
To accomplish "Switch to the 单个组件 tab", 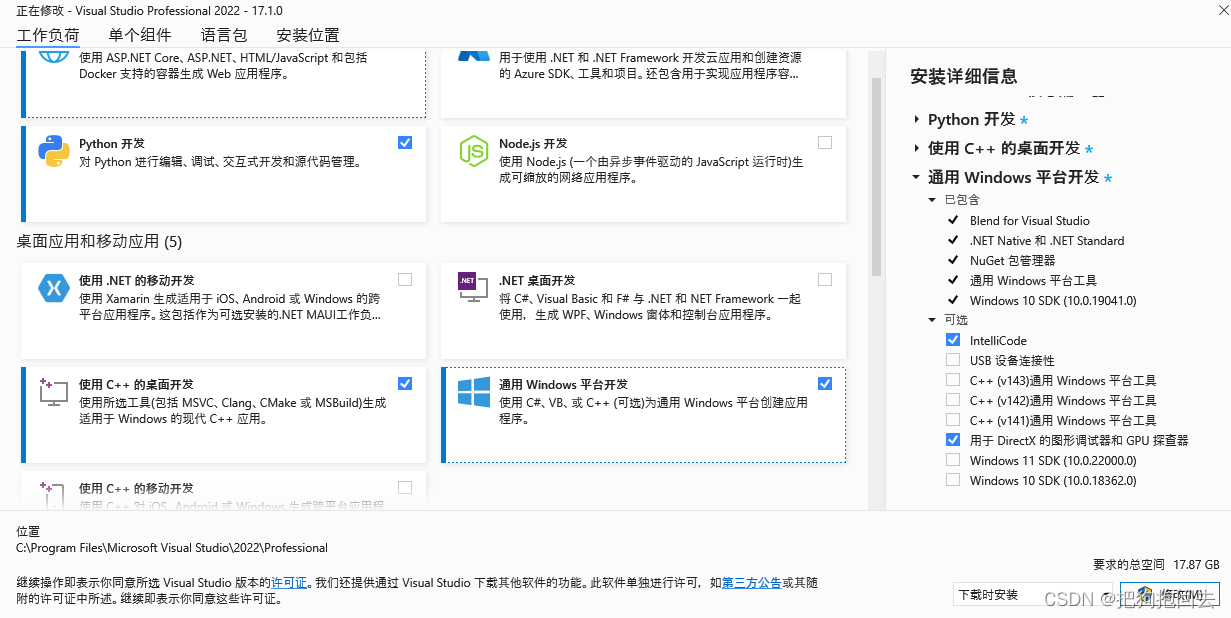I will point(140,35).
